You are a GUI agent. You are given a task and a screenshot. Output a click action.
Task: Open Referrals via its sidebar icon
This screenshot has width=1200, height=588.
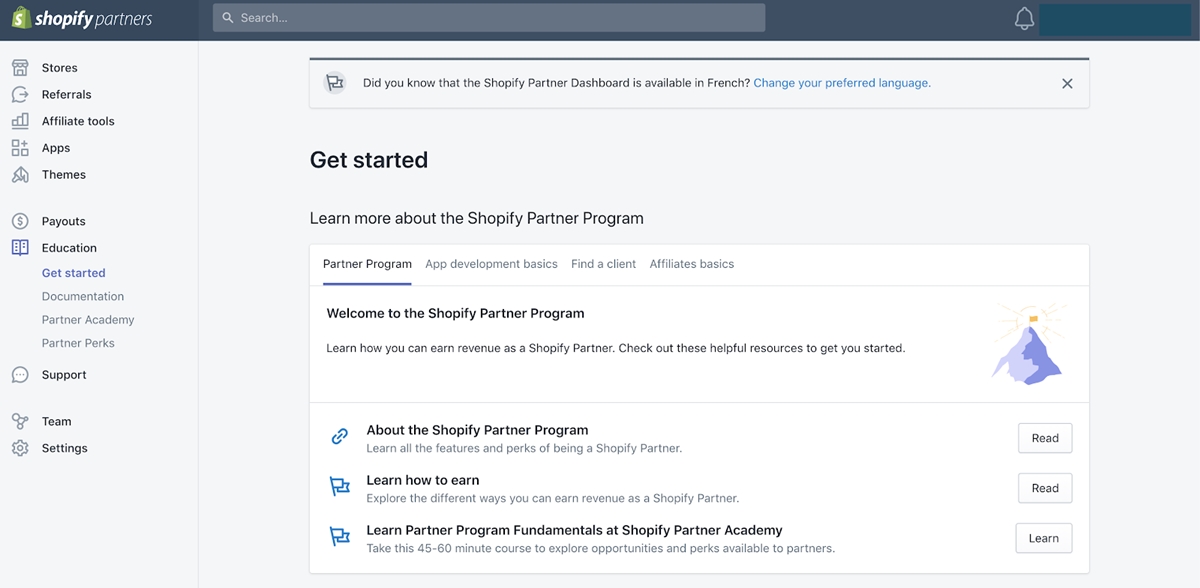point(20,94)
